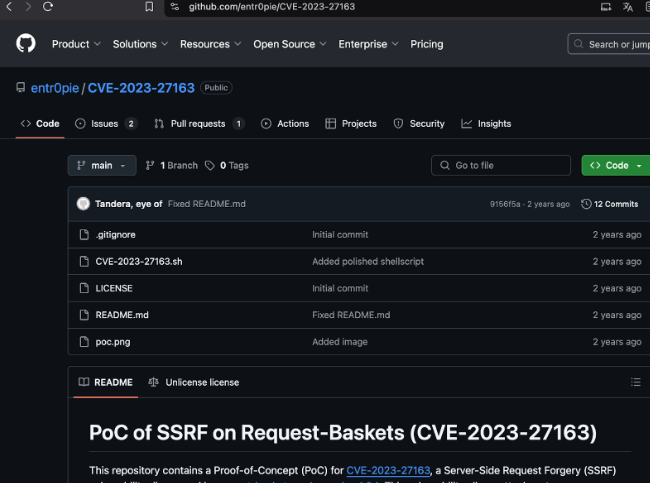Open GitHub home via the Octocat logo
650x483 pixels.
(x=26, y=43)
